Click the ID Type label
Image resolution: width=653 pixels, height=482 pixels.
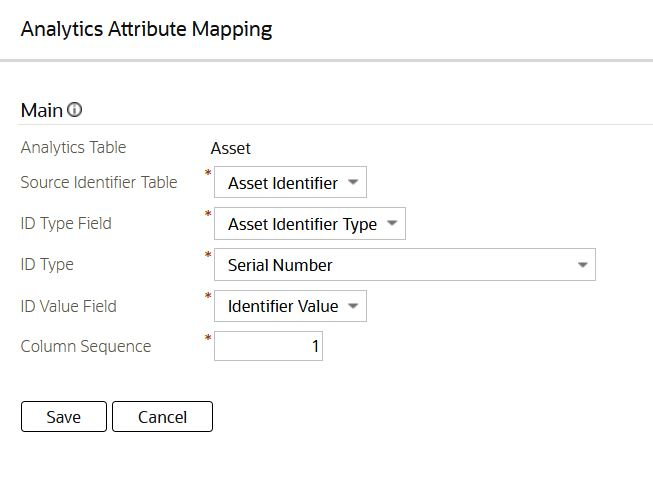pos(47,265)
